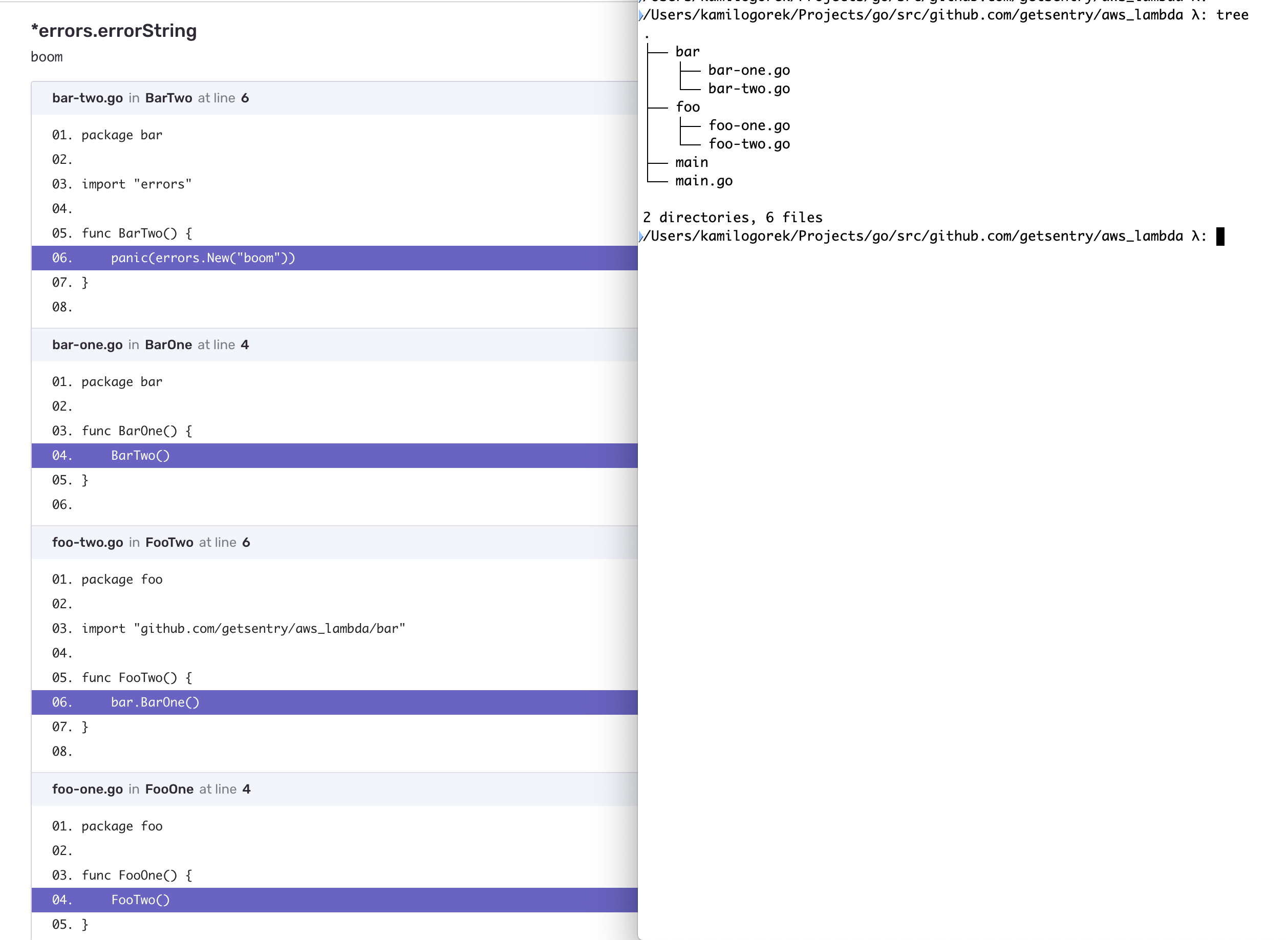Screen dimensions: 1288x940
Task: Select the highlighted BarTwo() call line
Action: pyautogui.click(x=140, y=455)
